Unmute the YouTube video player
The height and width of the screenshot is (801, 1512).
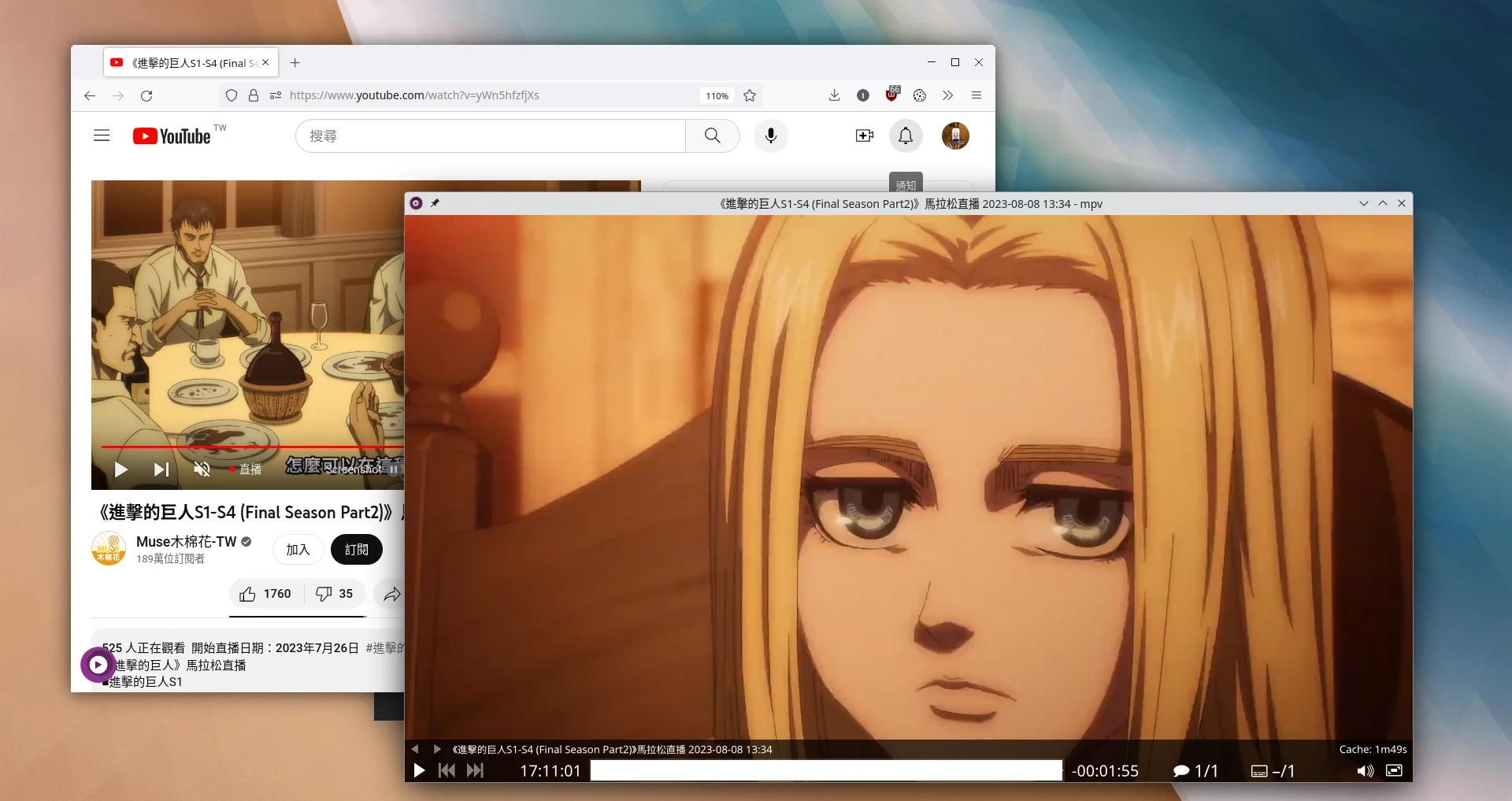click(x=202, y=469)
